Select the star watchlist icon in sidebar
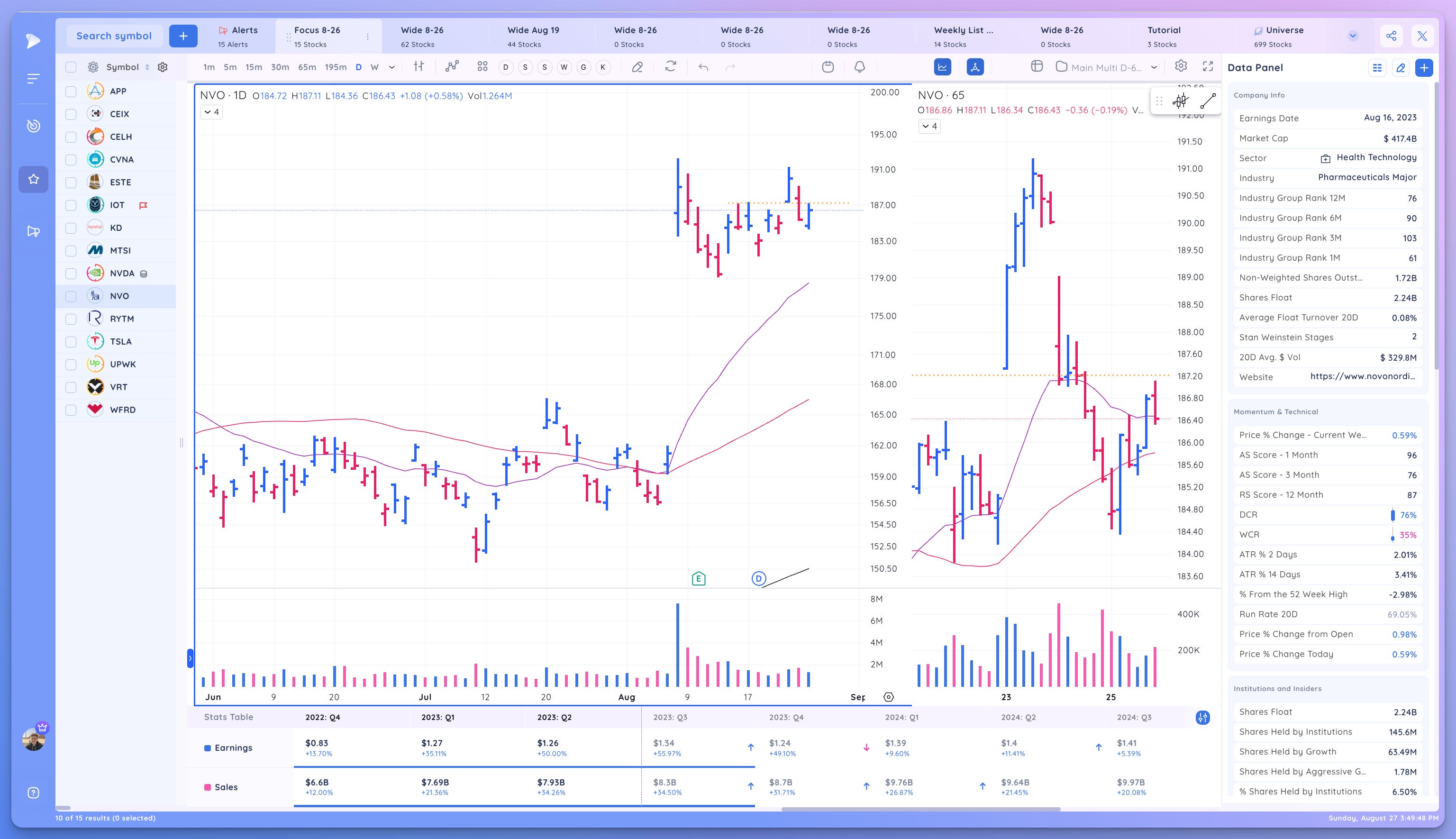Image resolution: width=1456 pixels, height=839 pixels. 34,179
